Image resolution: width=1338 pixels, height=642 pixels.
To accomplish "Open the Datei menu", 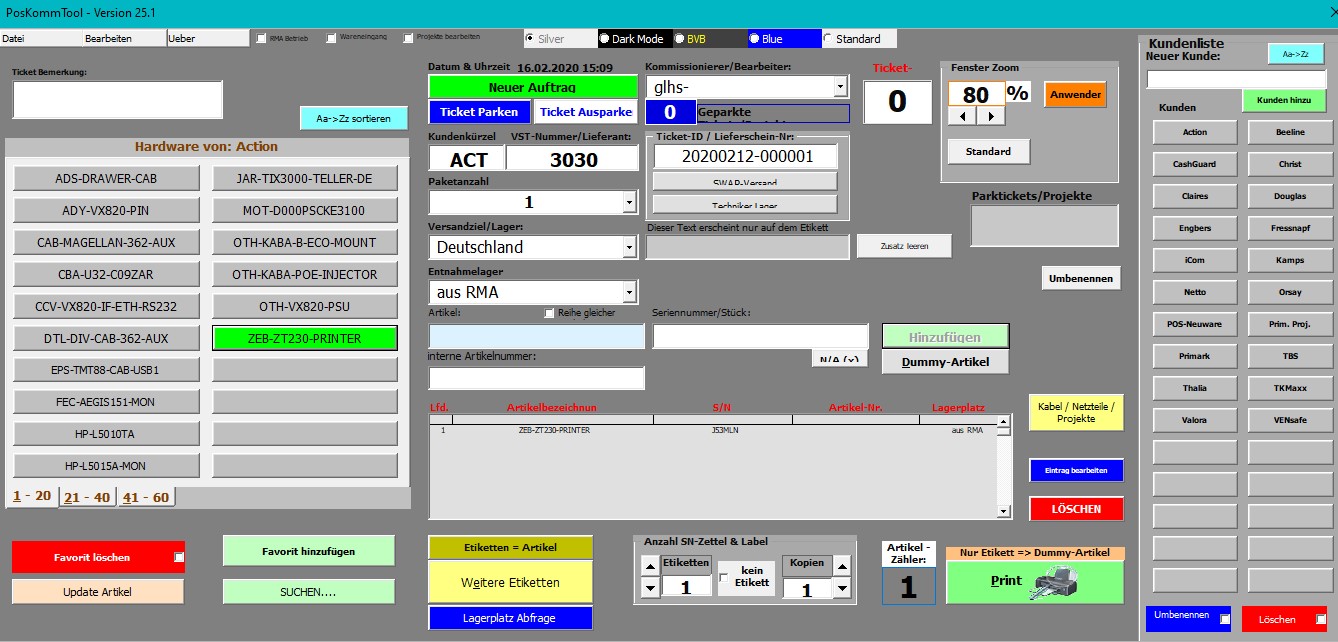I will pyautogui.click(x=14, y=38).
